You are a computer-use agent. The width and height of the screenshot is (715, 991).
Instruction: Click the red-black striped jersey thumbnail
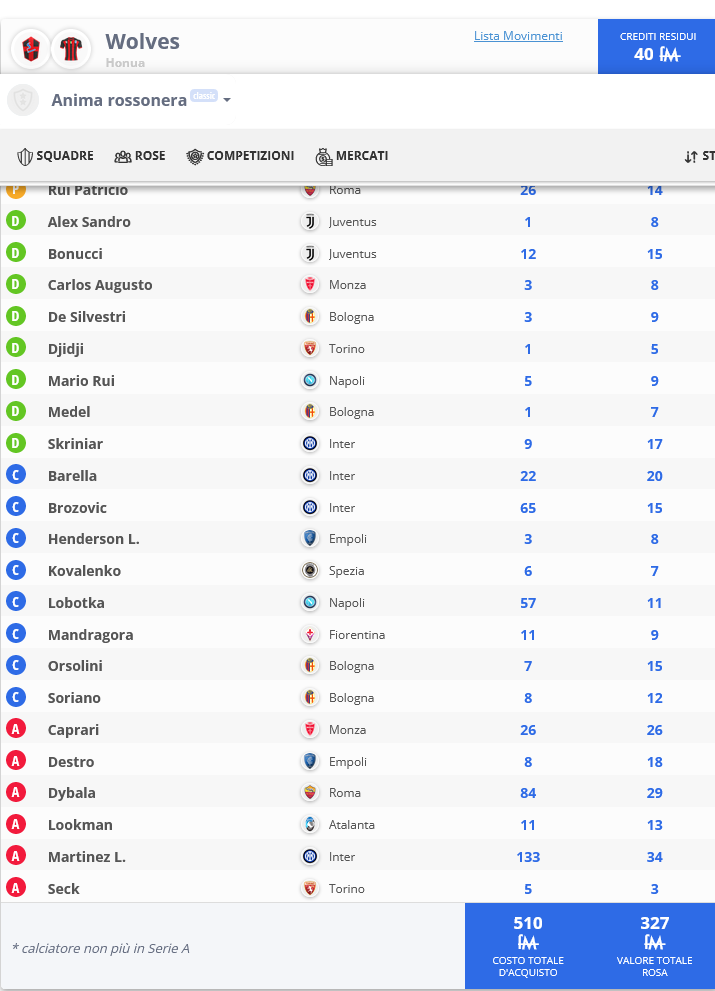coord(71,49)
